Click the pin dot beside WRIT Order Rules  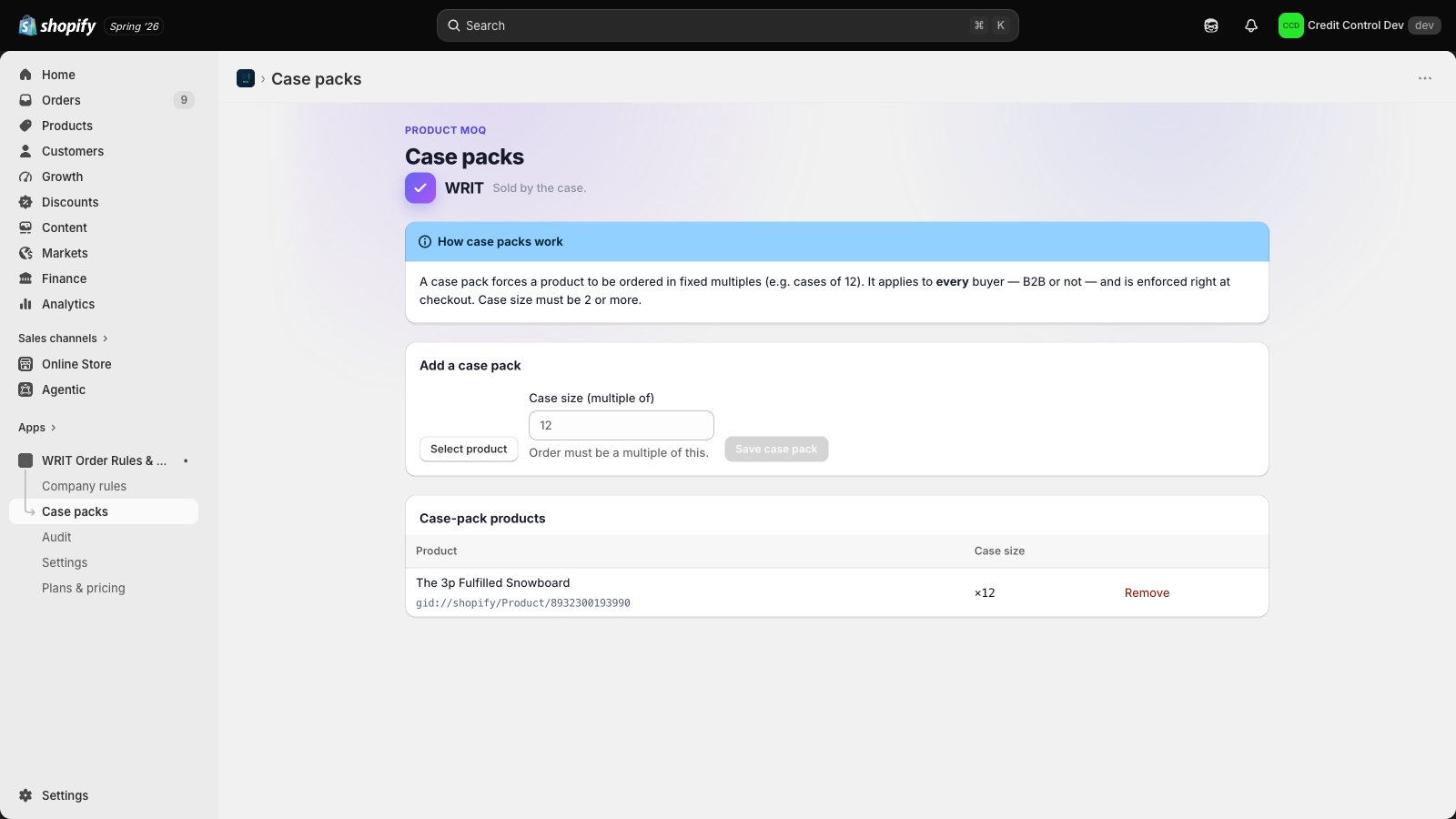(186, 460)
